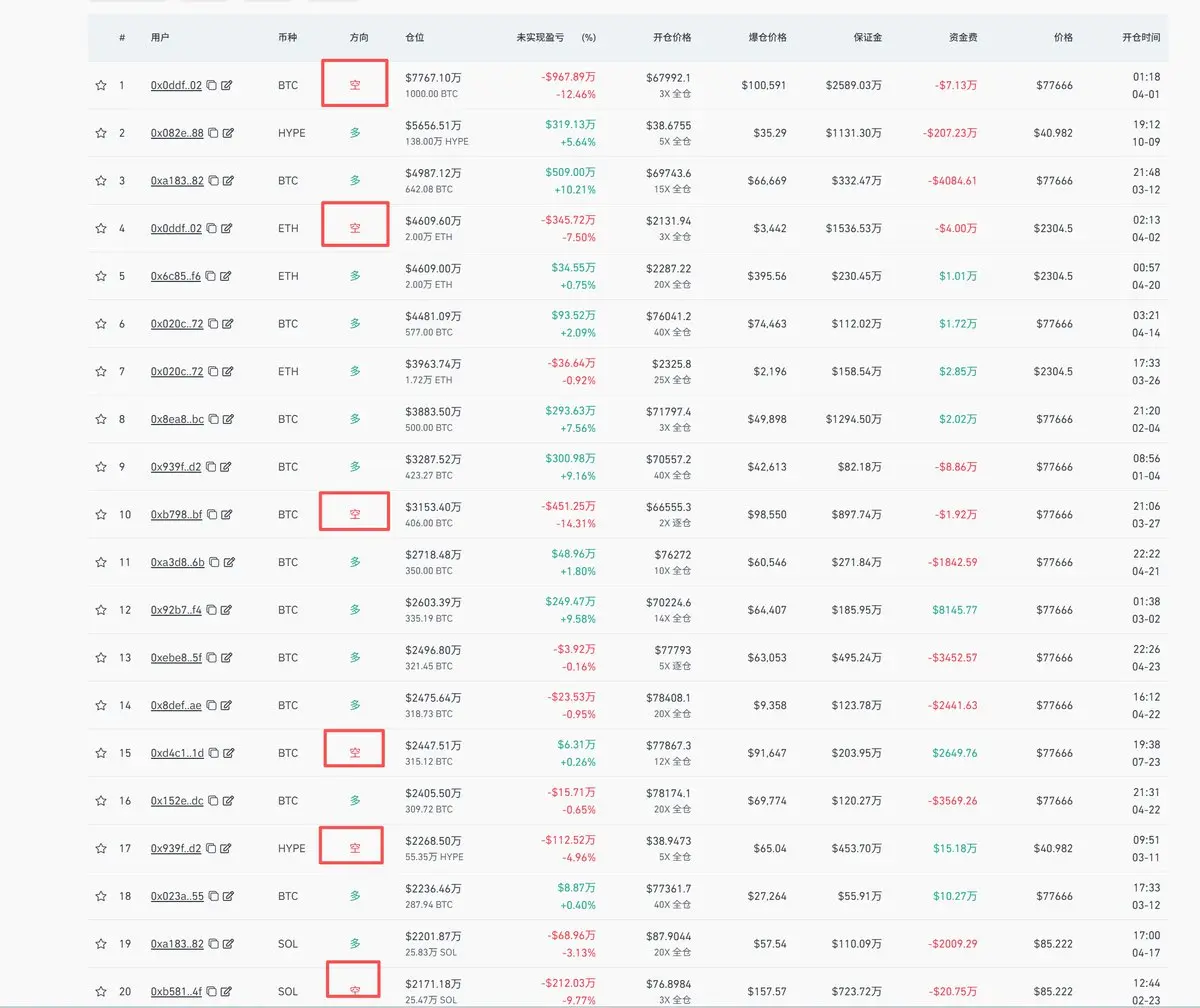Image resolution: width=1200 pixels, height=1008 pixels.
Task: Copy the 0x8ea8..bc address
Action: pyautogui.click(x=213, y=419)
